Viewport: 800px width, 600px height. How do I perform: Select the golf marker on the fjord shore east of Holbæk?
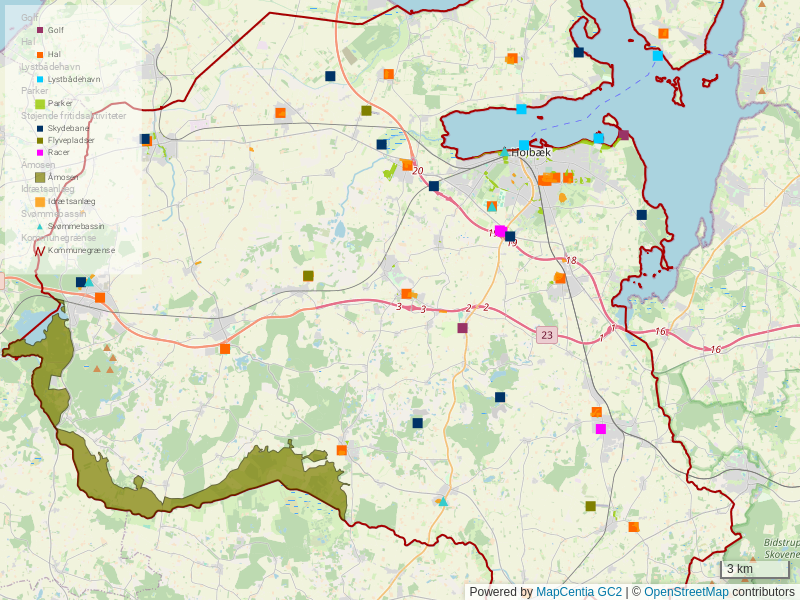point(624,135)
